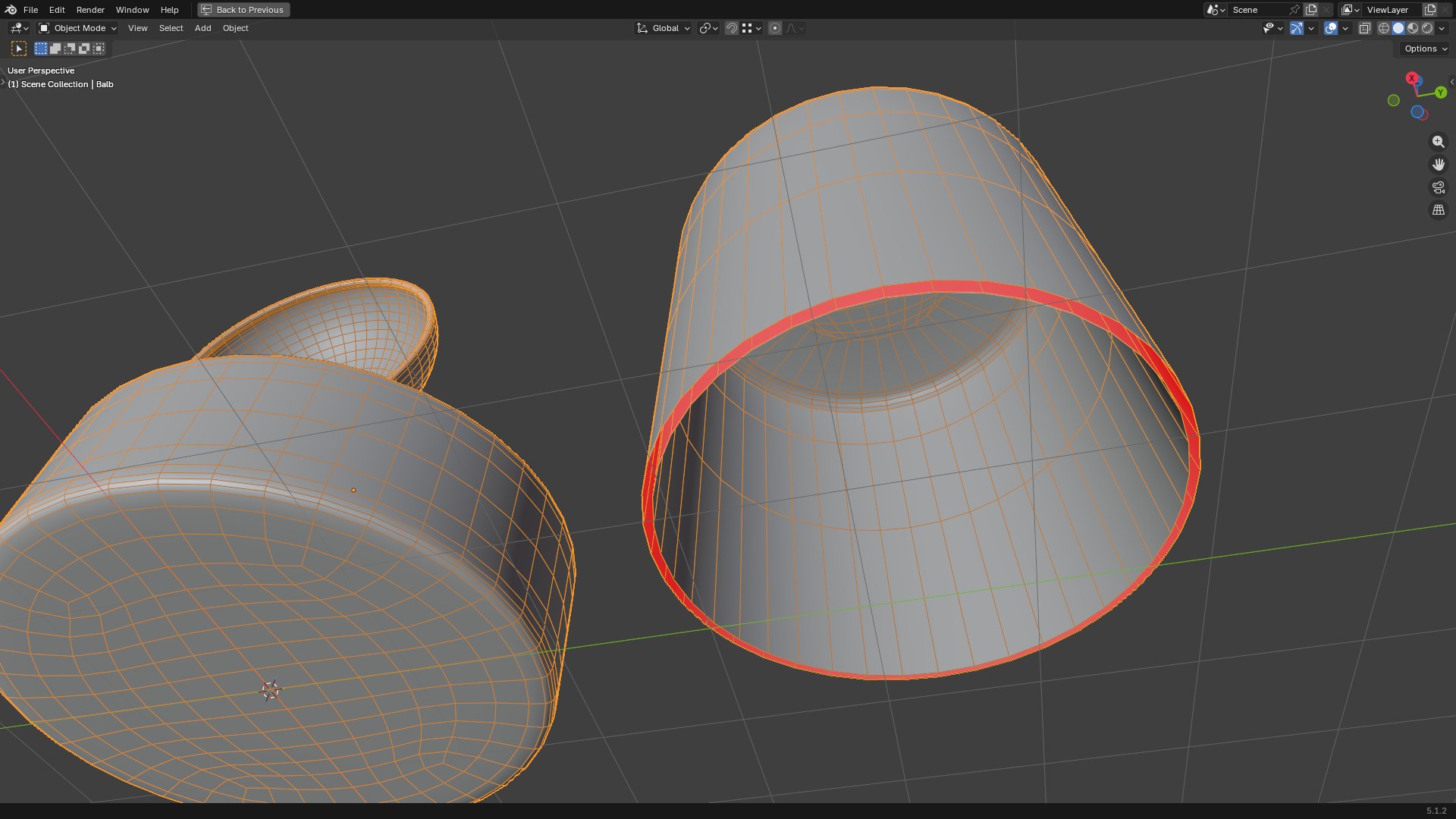The image size is (1456, 819).
Task: Choose the Set new selection mode
Action: [x=41, y=49]
